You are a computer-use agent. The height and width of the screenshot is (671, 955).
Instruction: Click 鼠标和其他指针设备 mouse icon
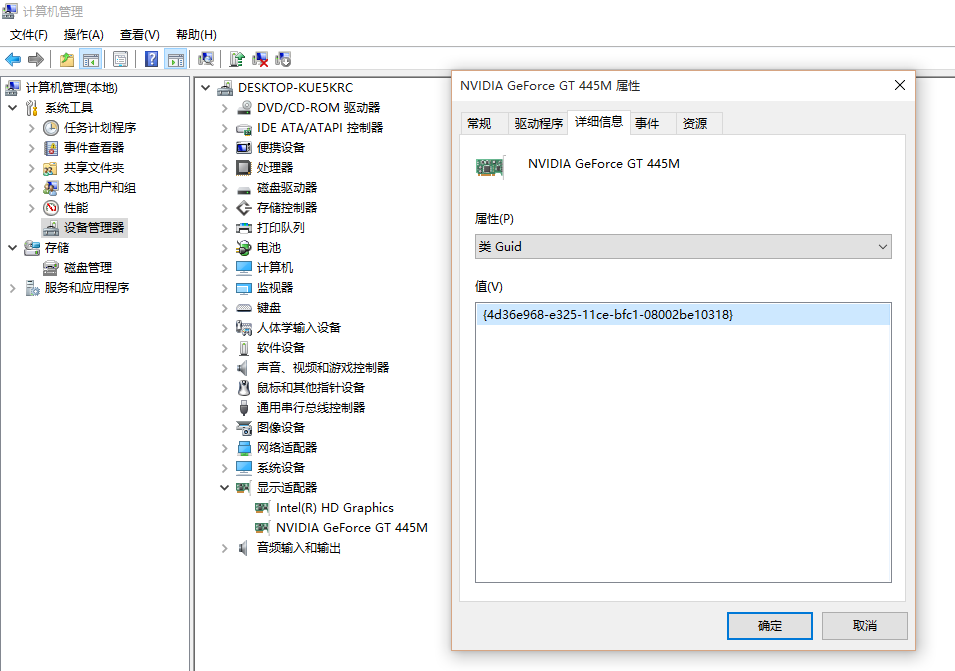point(244,388)
